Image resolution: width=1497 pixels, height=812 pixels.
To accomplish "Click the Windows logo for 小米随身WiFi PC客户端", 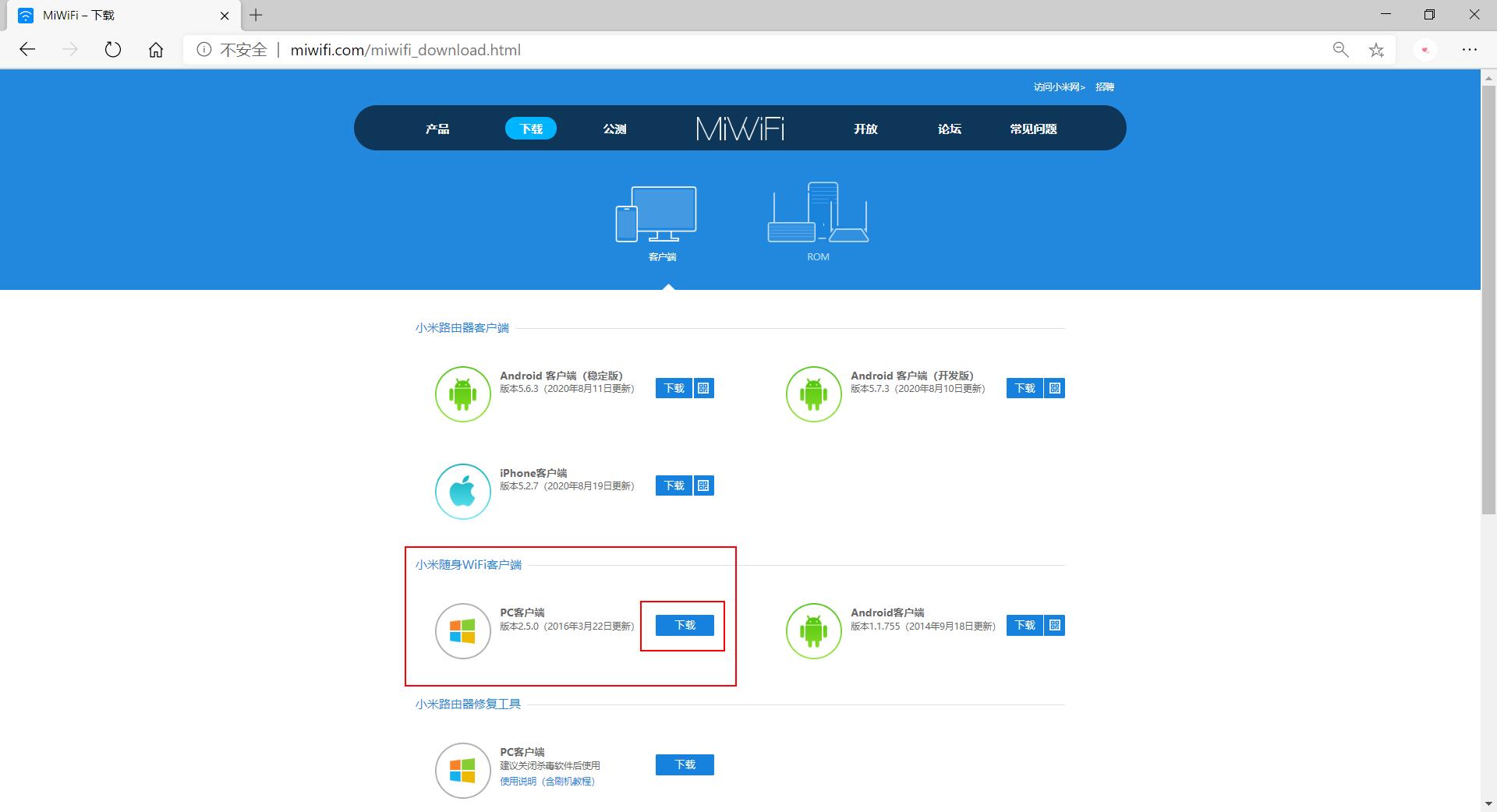I will 462,631.
